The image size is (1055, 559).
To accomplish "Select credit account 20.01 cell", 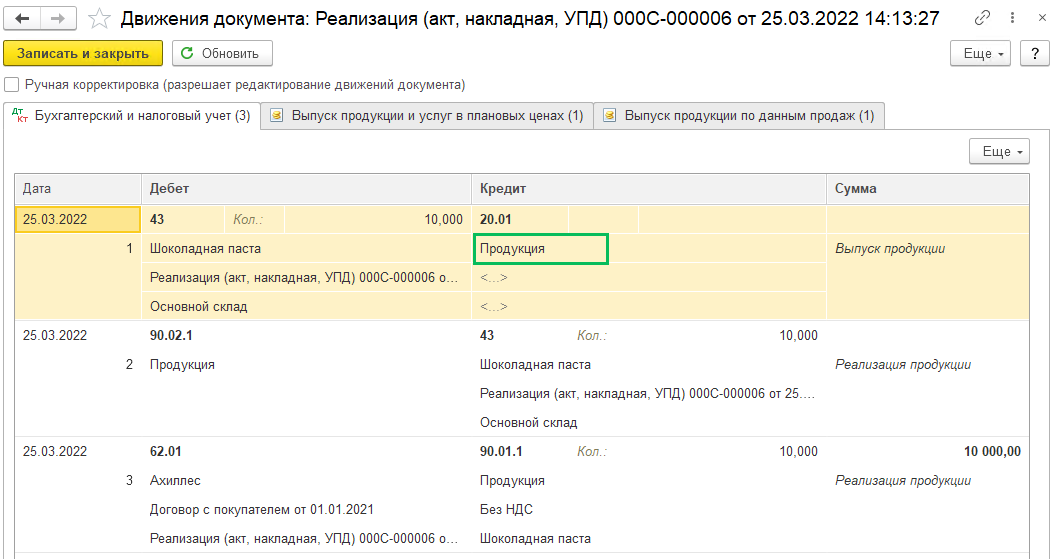I will click(520, 219).
